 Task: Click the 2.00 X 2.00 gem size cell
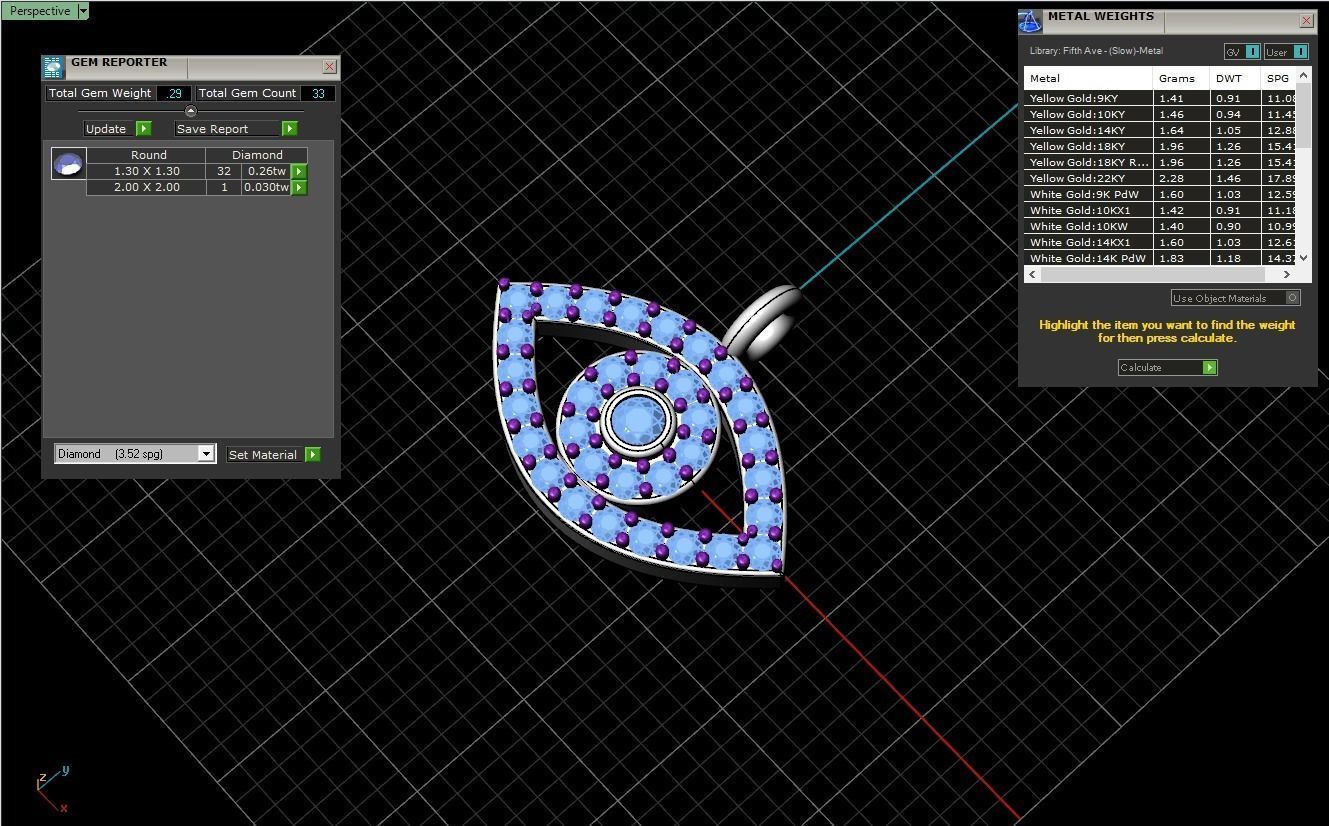(147, 188)
